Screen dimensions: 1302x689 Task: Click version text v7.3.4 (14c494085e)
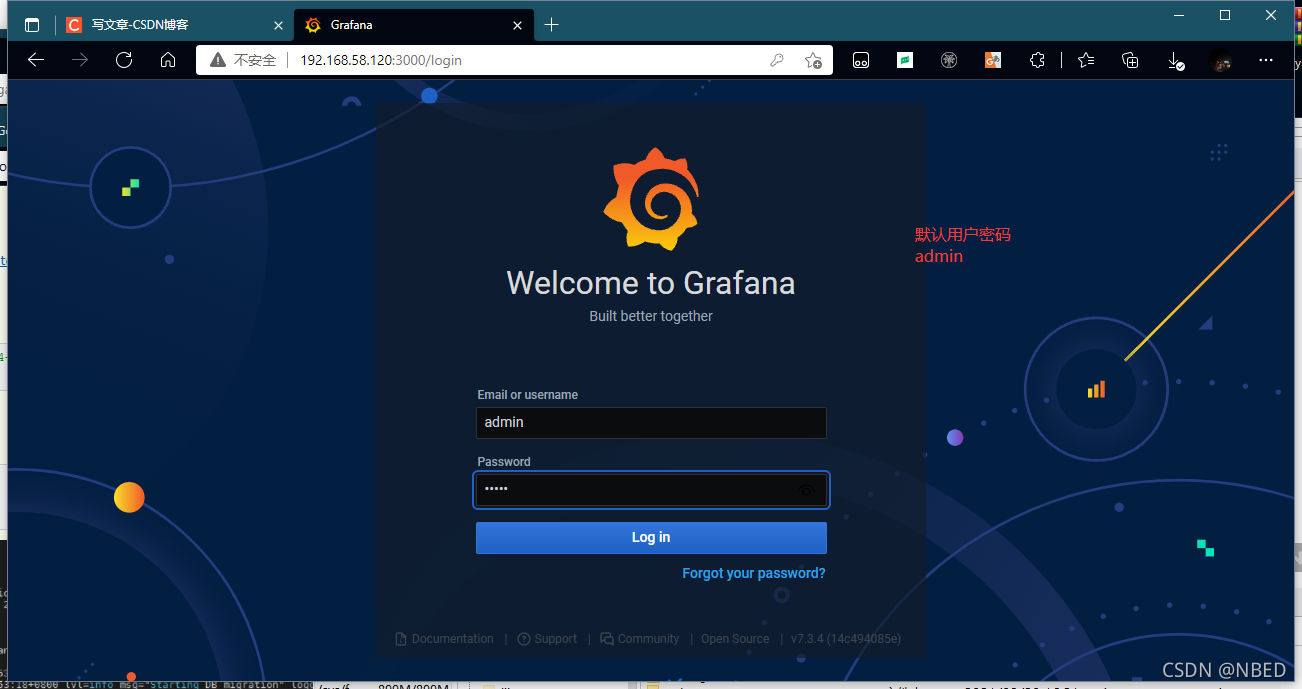846,639
